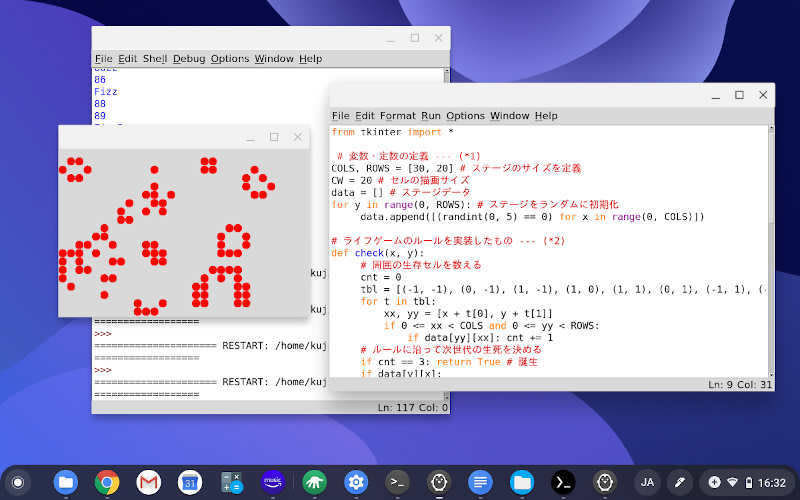Open Wi-Fi status icon in tray

[733, 482]
